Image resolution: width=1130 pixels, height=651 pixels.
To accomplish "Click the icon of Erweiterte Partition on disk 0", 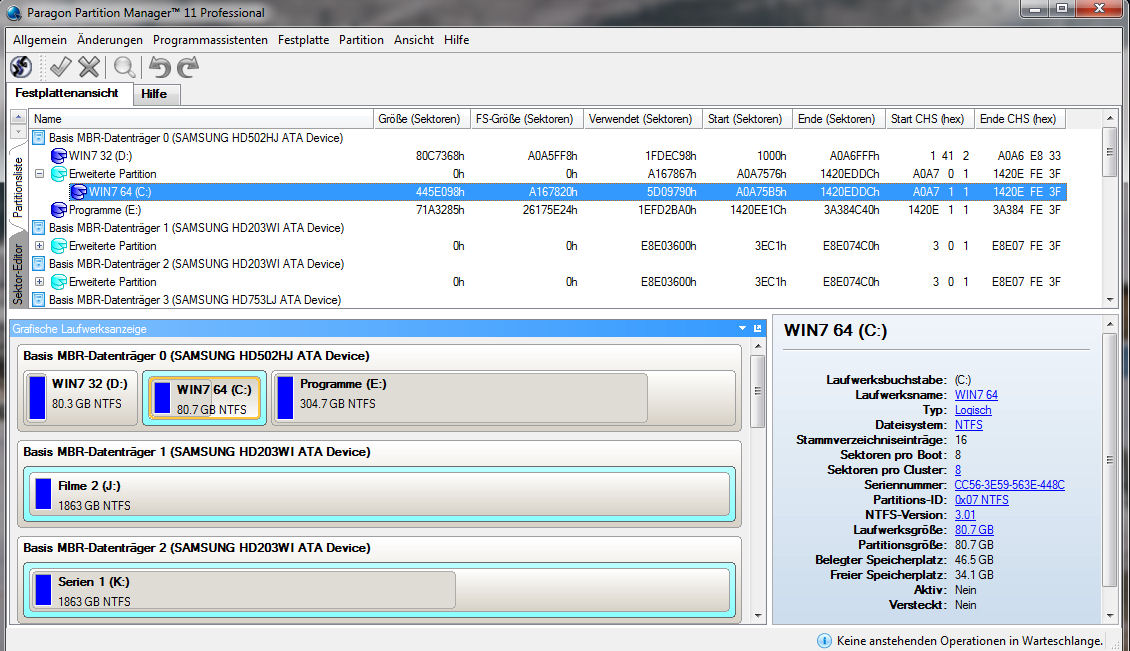I will 59,174.
